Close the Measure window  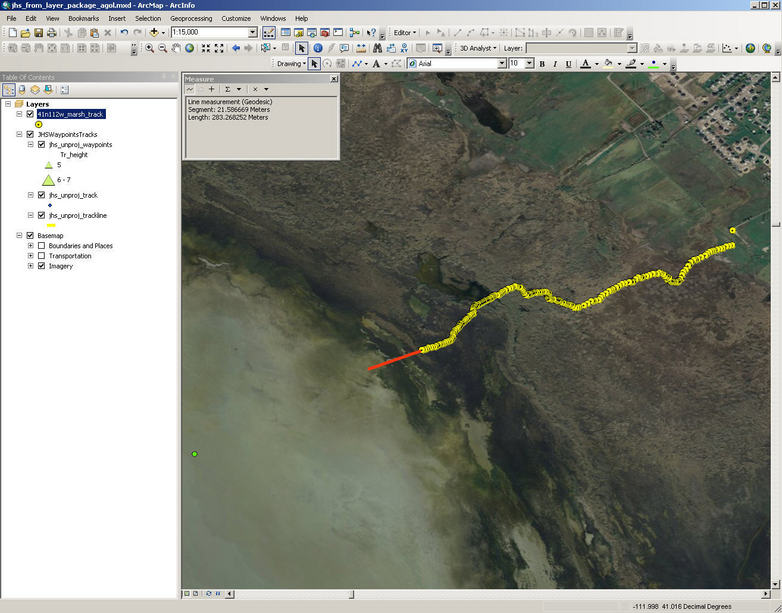click(x=334, y=79)
